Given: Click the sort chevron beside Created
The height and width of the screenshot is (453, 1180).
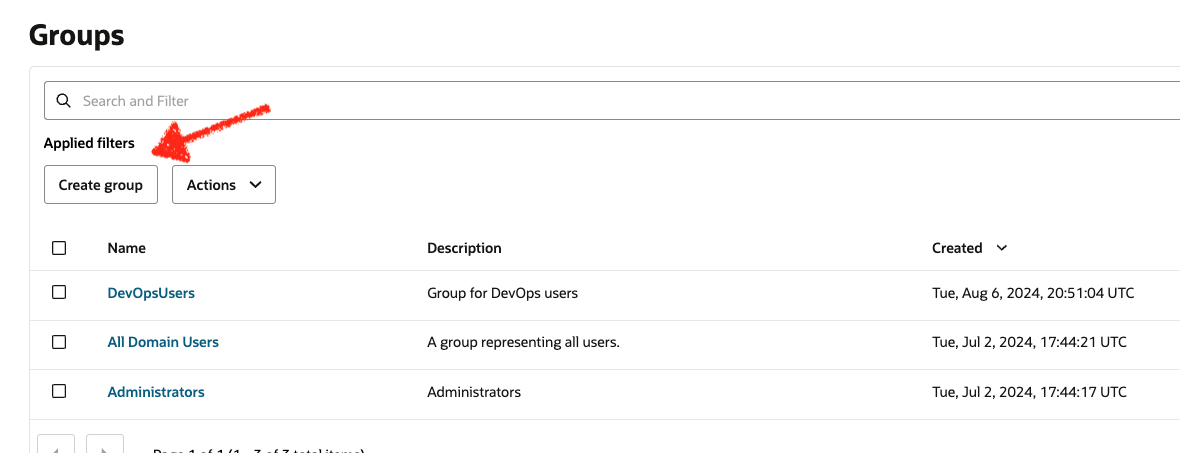Looking at the screenshot, I should (x=1002, y=248).
